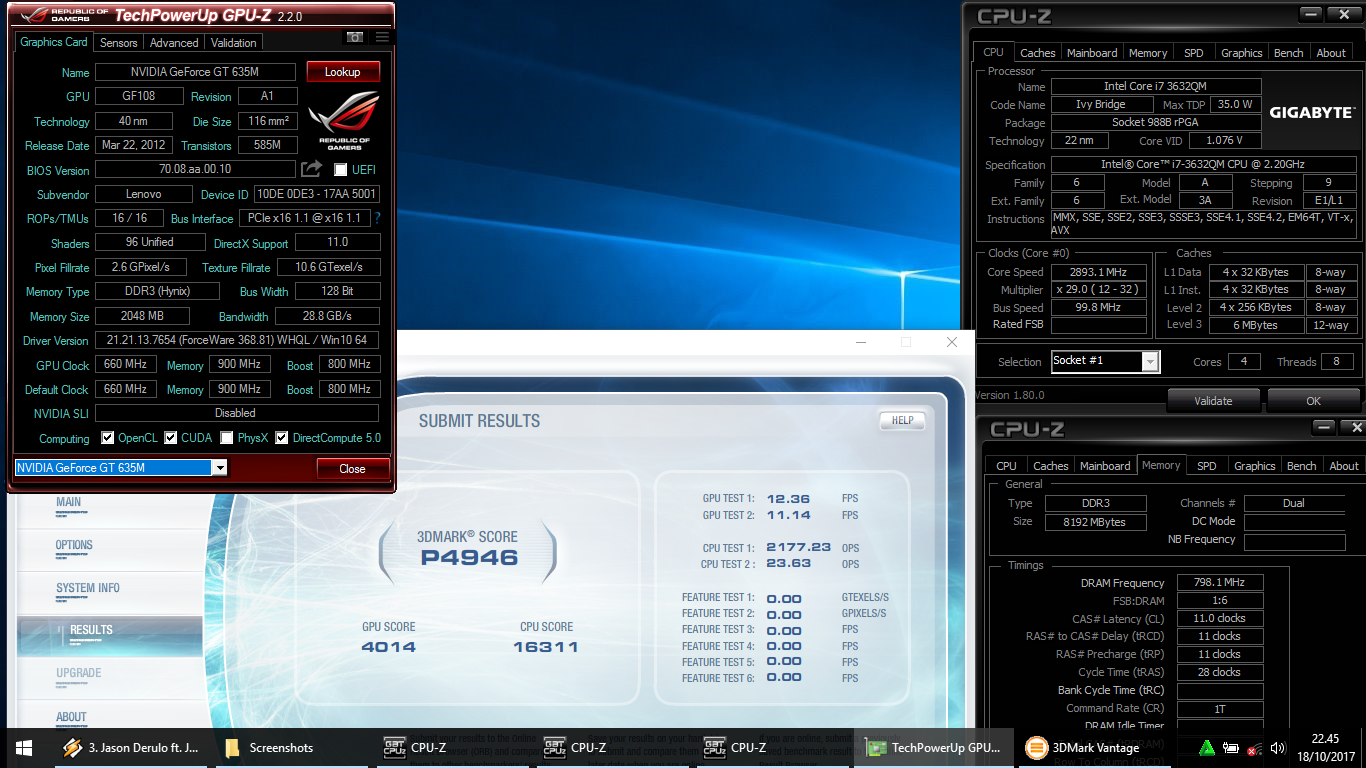Screen dimensions: 1366x768
Task: Open the GPU-Z hamburger menu
Action: point(382,37)
